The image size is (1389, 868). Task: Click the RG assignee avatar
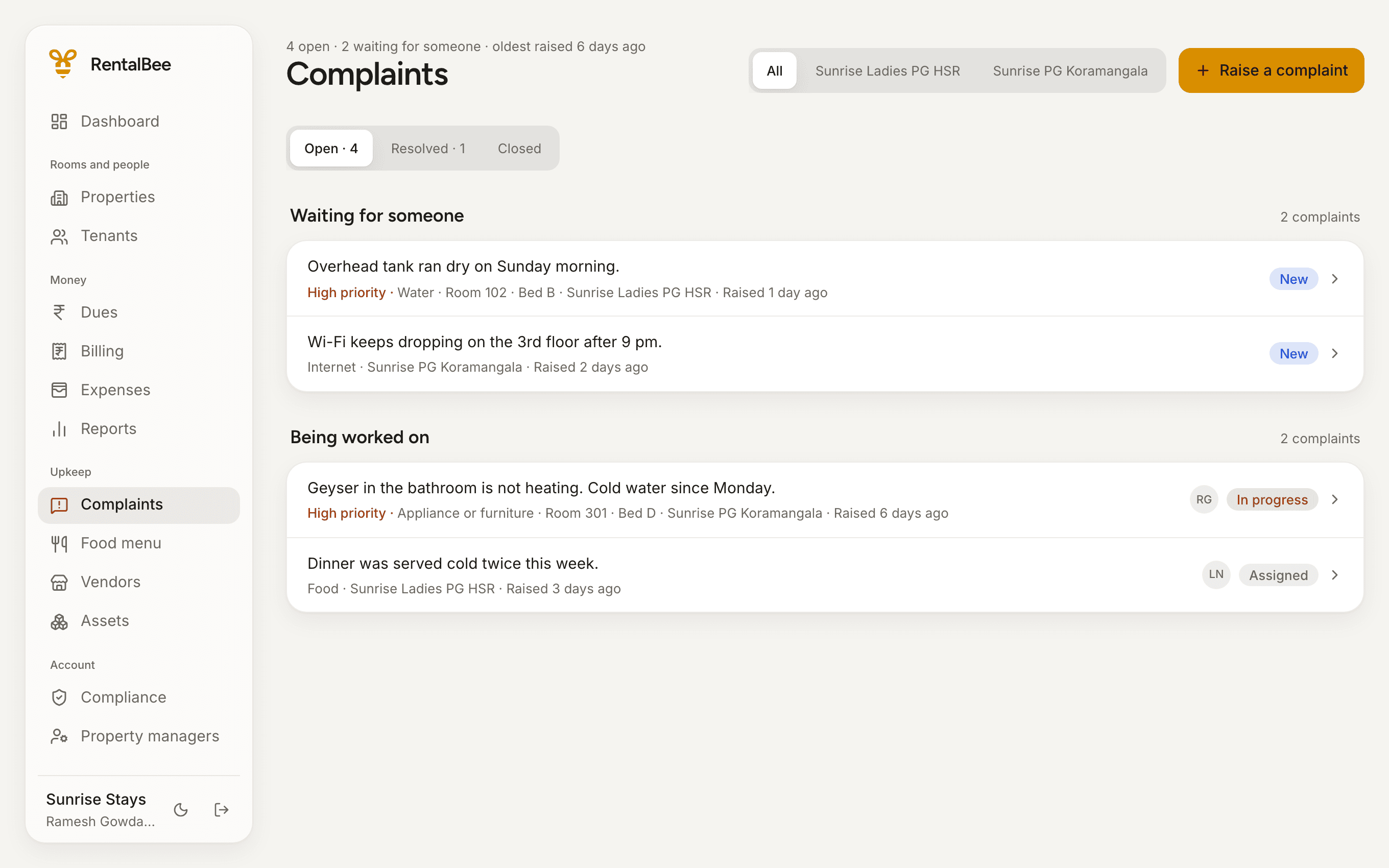[1204, 499]
